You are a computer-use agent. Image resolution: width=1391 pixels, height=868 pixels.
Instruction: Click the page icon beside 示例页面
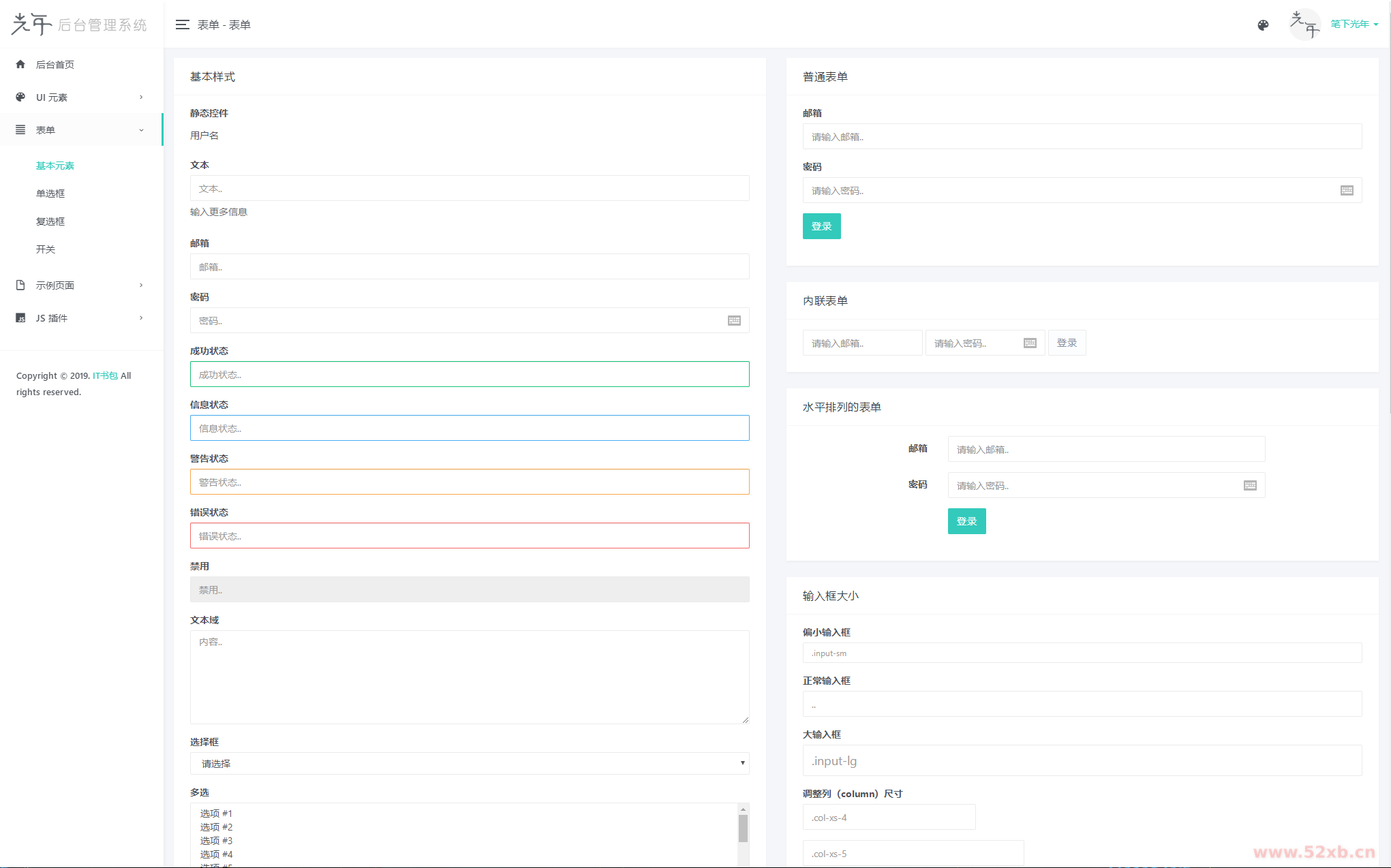(20, 285)
